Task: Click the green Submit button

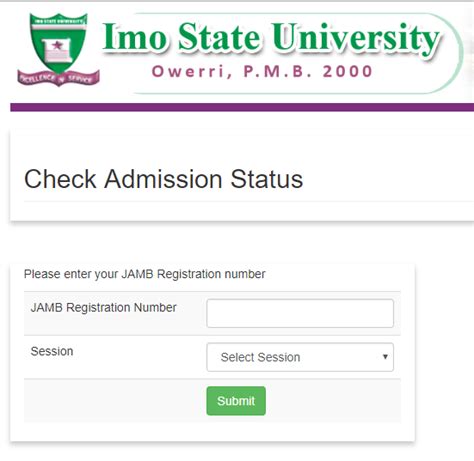Action: 236,401
